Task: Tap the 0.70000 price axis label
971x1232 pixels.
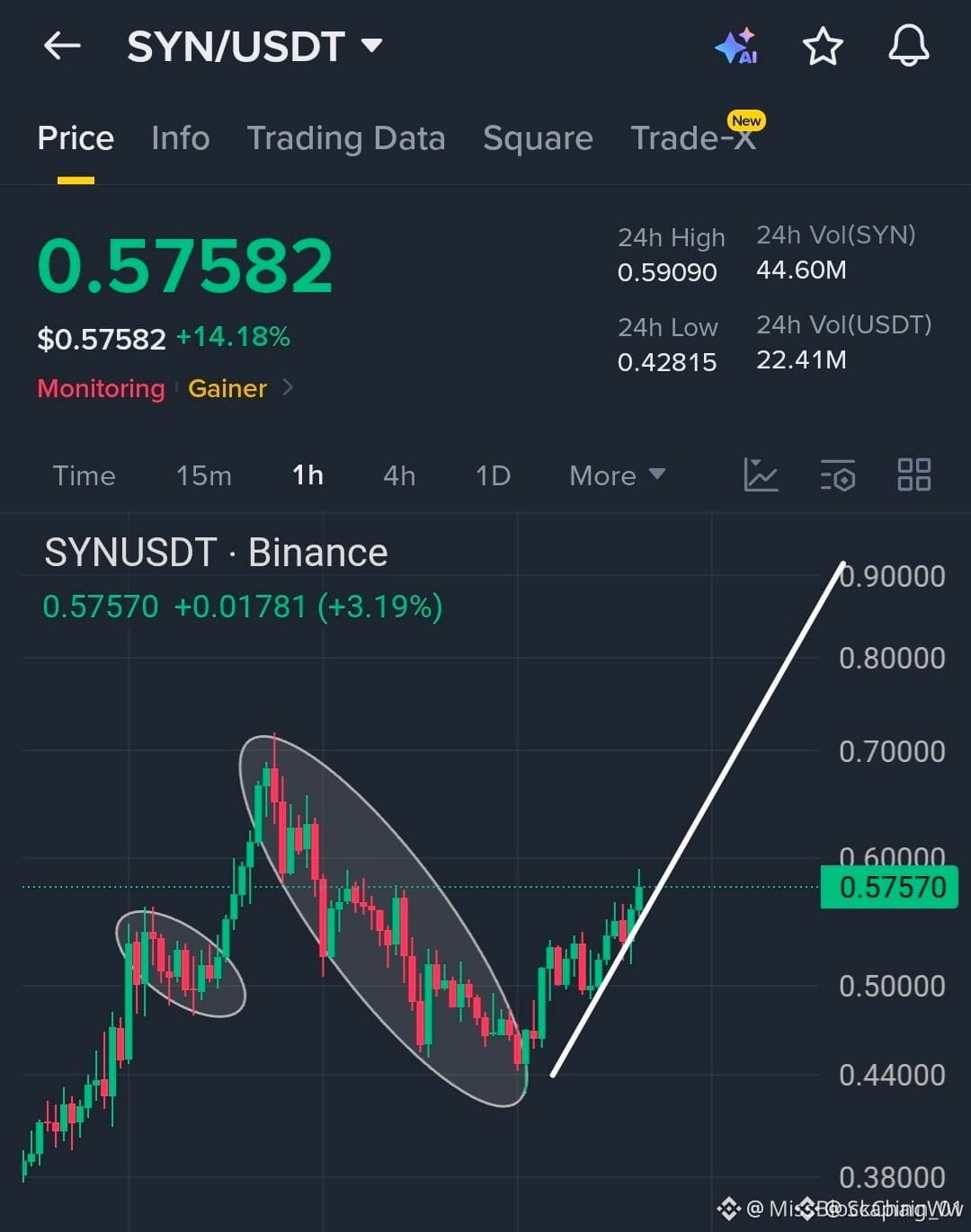Action: point(892,751)
